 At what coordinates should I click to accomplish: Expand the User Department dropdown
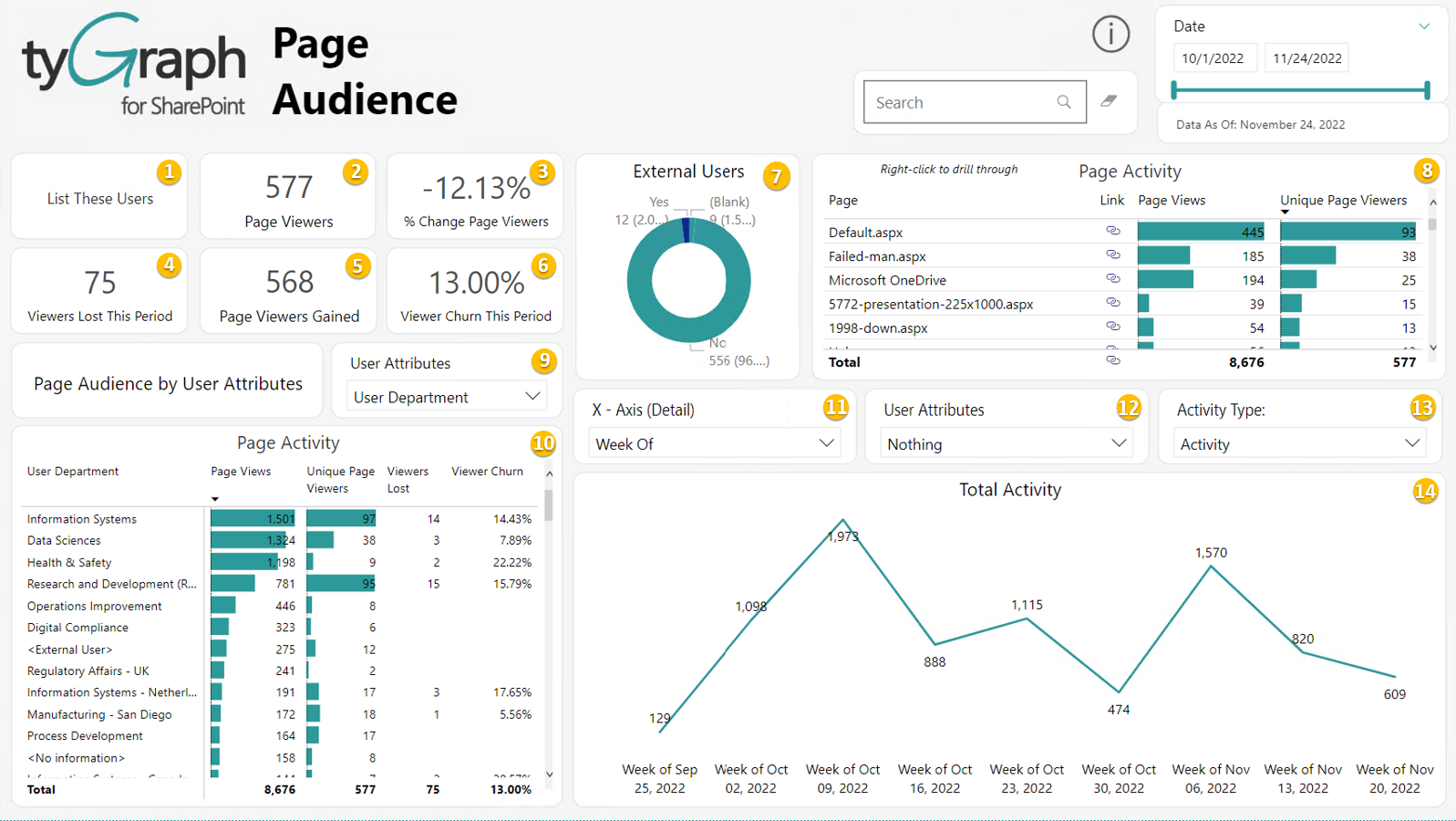click(x=532, y=397)
